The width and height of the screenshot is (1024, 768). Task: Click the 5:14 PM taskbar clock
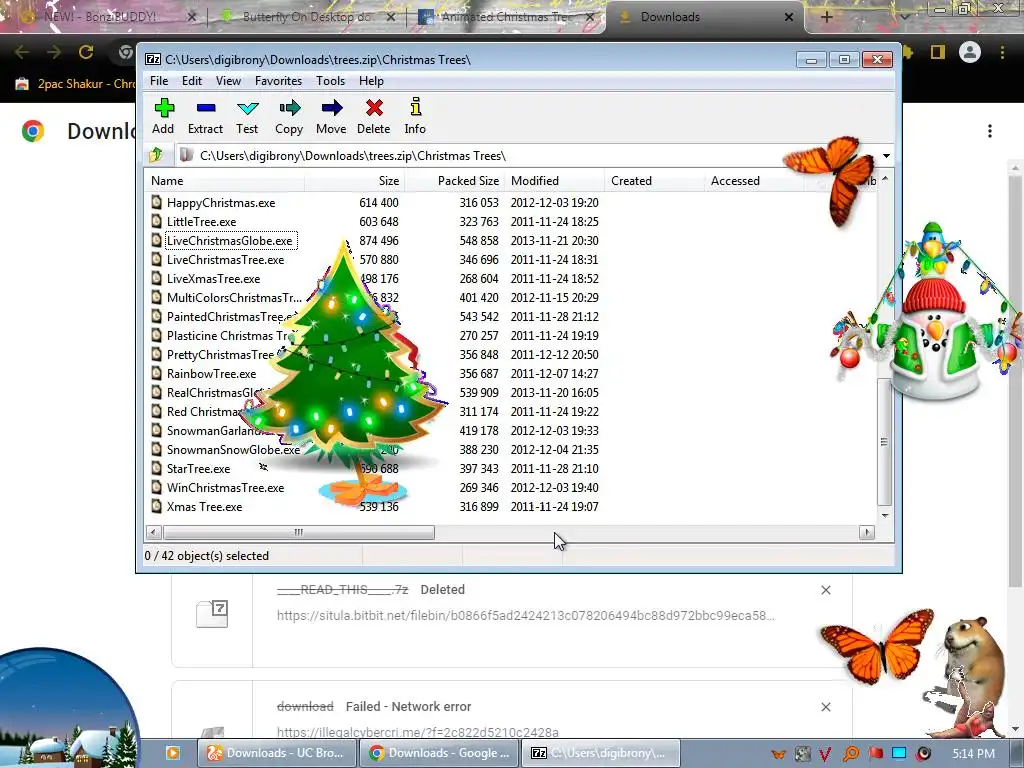coord(973,754)
